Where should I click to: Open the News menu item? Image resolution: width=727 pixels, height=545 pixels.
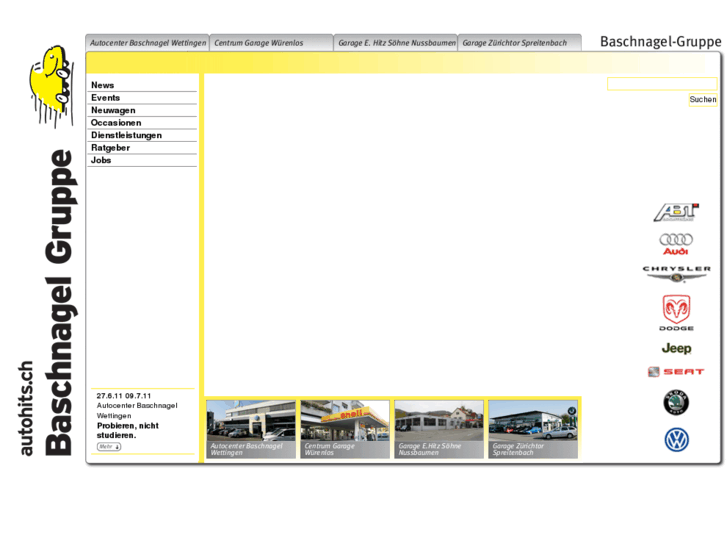pyautogui.click(x=142, y=85)
